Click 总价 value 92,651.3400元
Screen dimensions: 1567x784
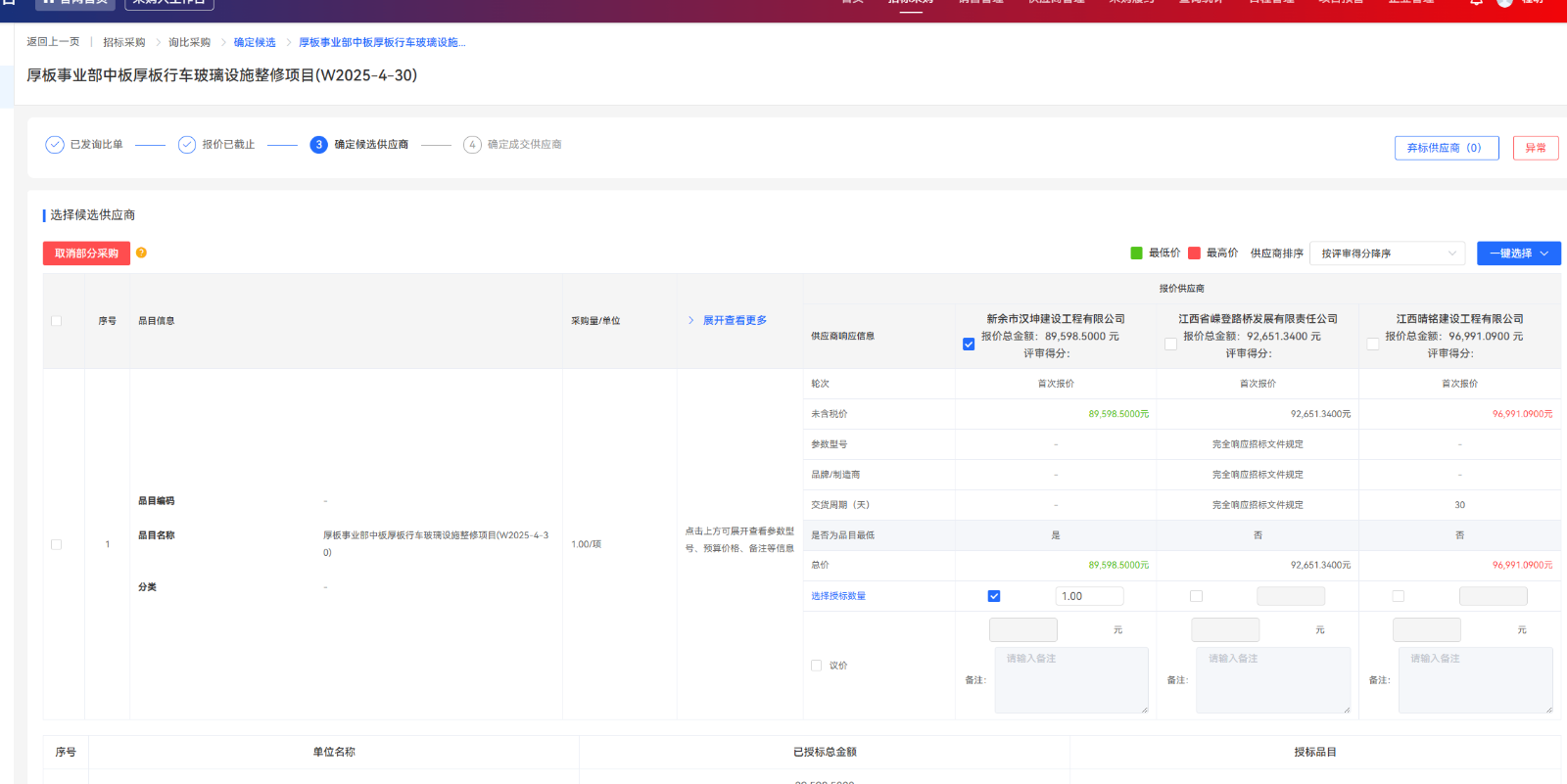coord(1320,565)
